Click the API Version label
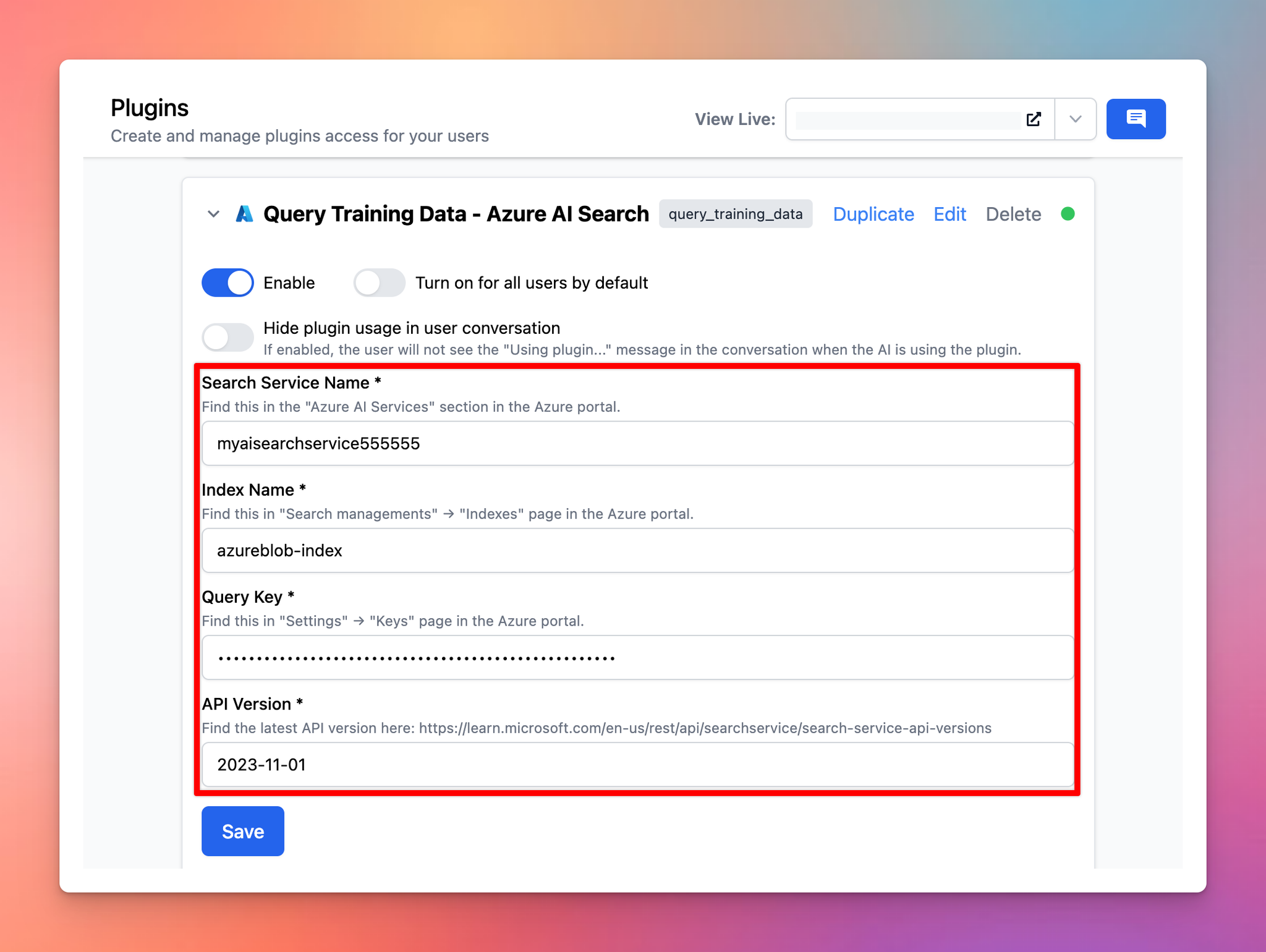Screen dimensions: 1266x952 pyautogui.click(x=252, y=703)
